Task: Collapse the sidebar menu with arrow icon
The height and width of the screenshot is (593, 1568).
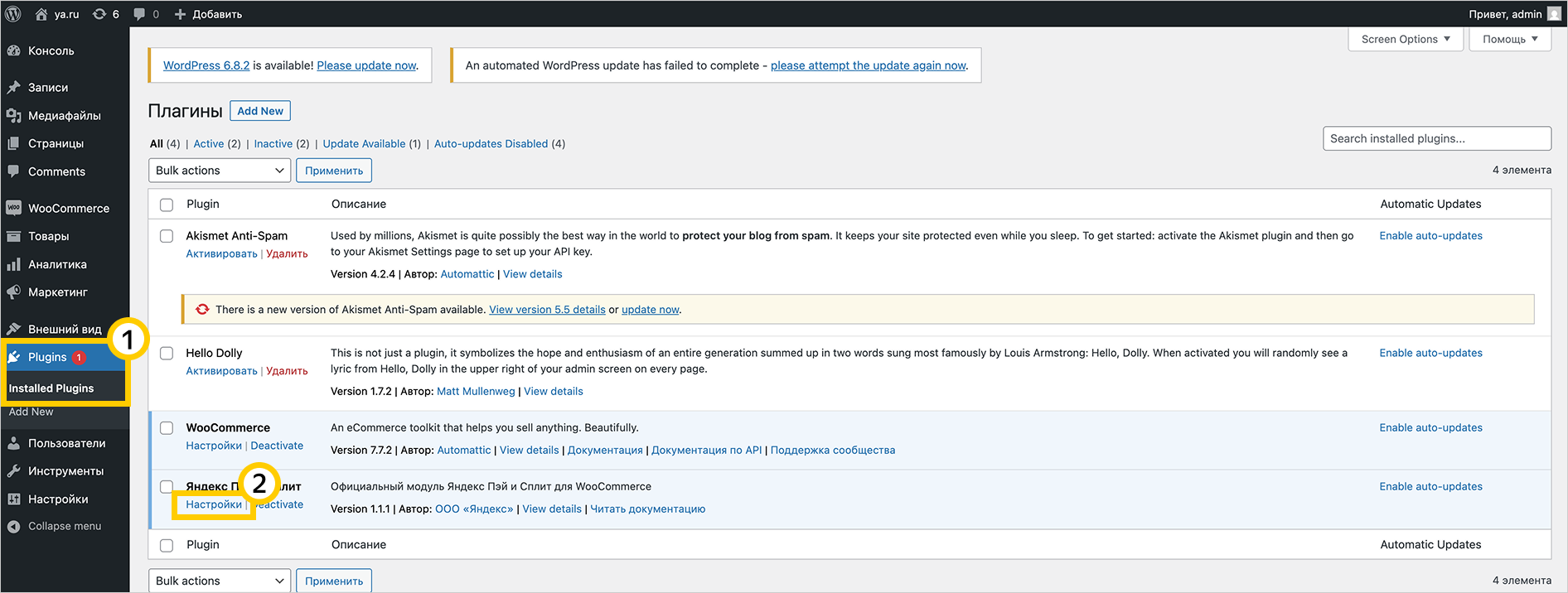Action: [x=14, y=526]
